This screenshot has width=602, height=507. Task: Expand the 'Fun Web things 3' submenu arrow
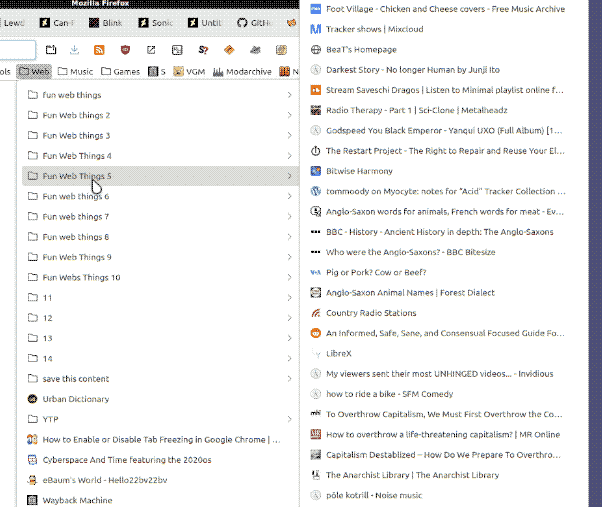click(x=289, y=135)
